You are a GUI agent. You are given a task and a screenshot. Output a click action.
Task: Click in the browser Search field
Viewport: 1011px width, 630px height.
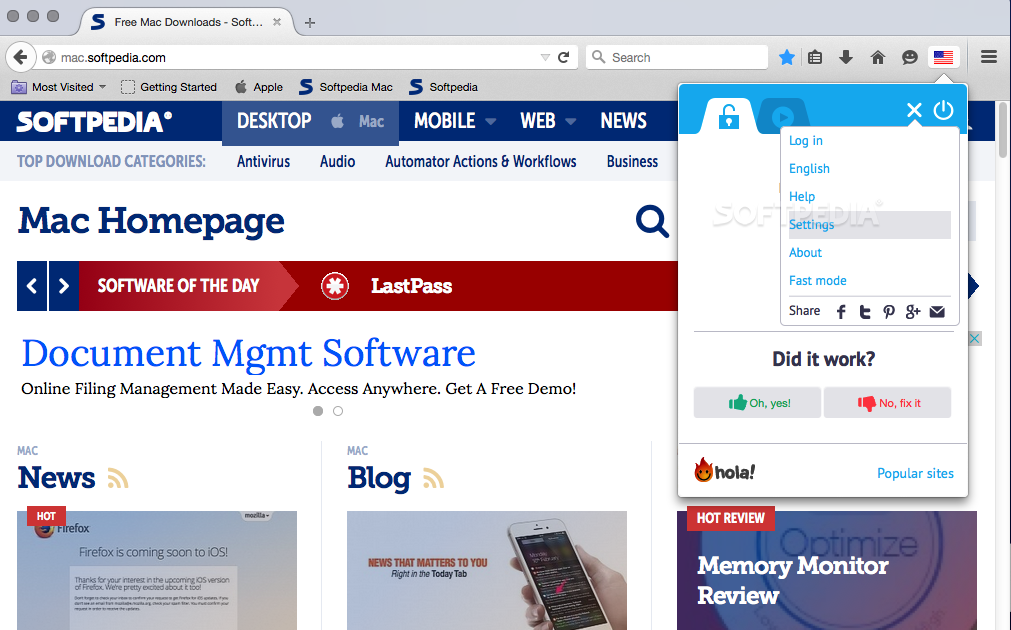[x=677, y=57]
